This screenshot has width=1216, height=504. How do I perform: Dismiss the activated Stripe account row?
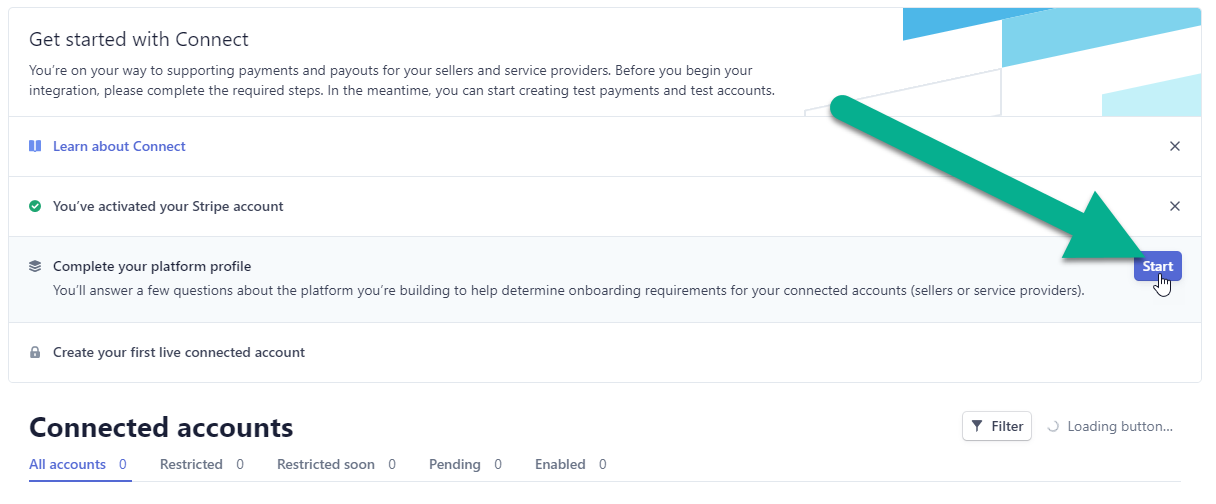point(1175,206)
